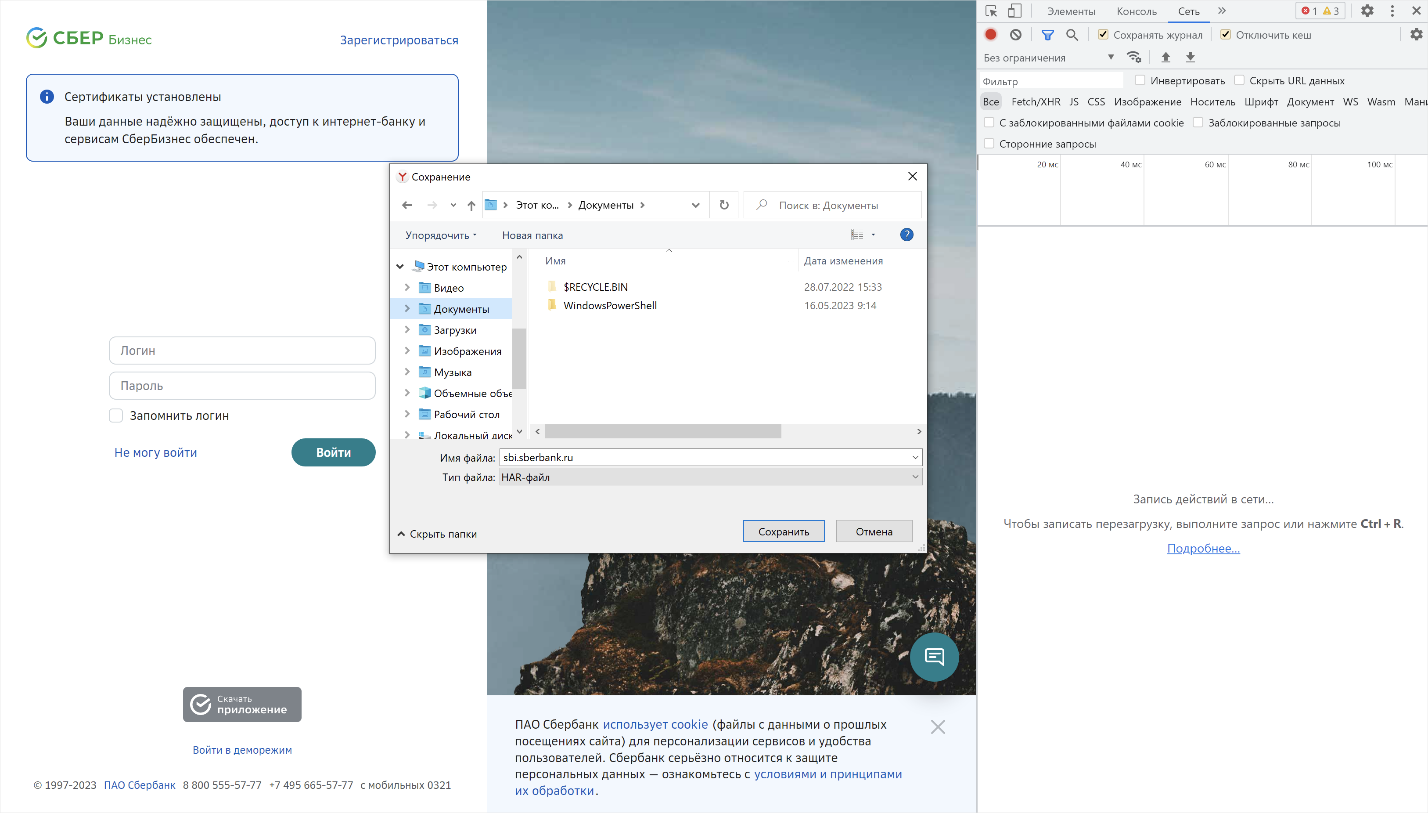Open the errors and warnings counter
The image size is (1428, 813).
tap(1320, 11)
